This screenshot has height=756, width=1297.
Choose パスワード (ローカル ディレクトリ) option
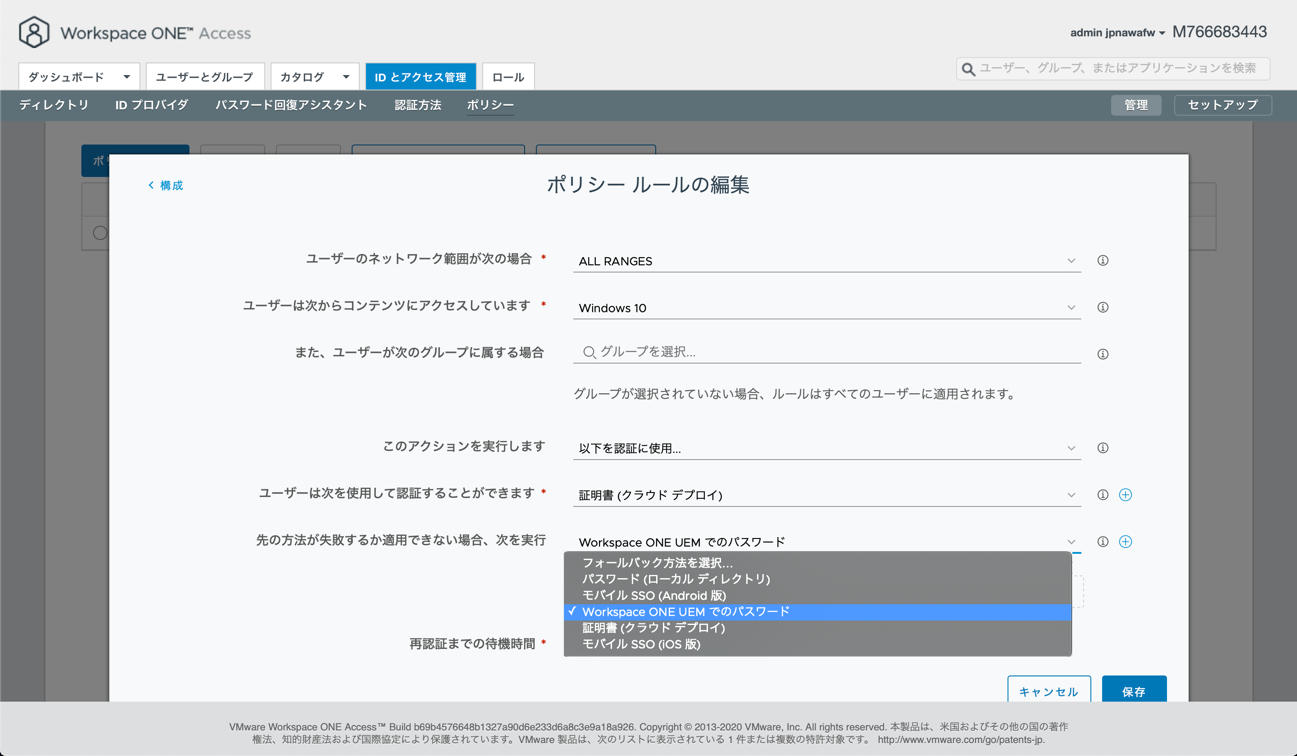click(818, 579)
